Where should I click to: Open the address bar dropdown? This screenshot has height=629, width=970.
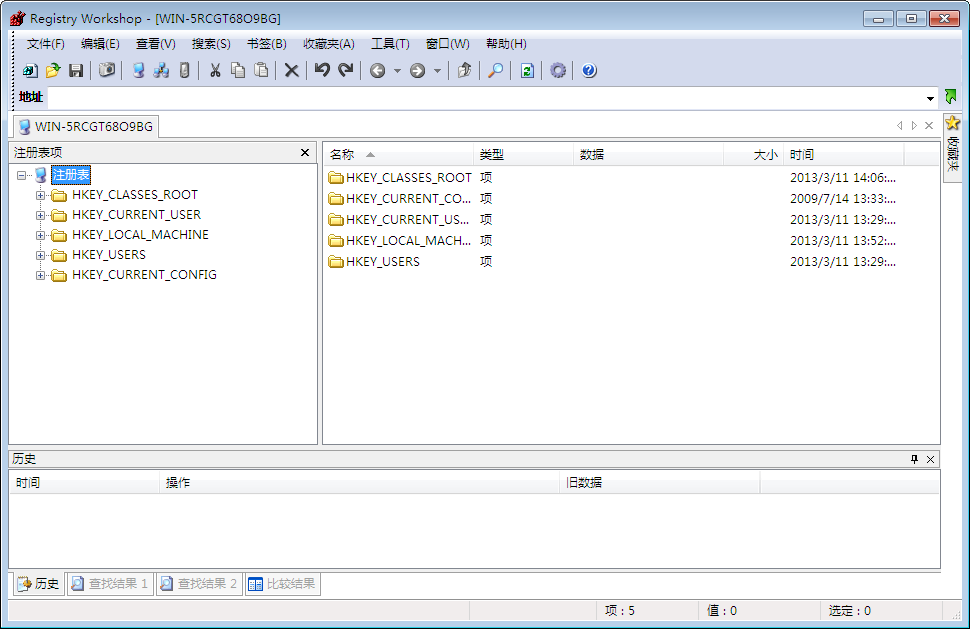[930, 98]
